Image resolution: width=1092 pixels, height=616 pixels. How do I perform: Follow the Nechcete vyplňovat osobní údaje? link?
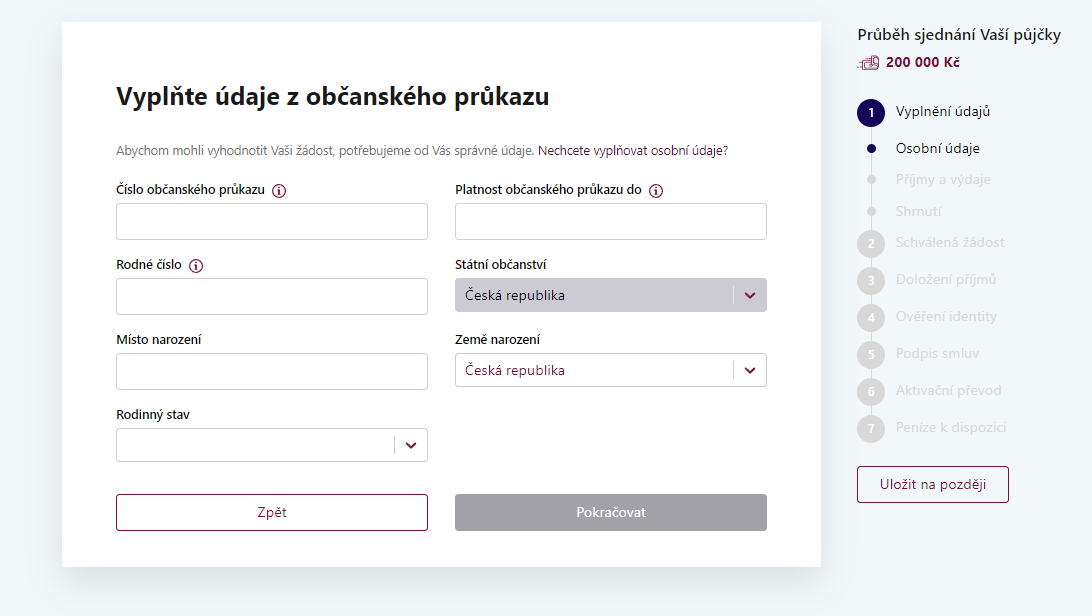[x=630, y=150]
